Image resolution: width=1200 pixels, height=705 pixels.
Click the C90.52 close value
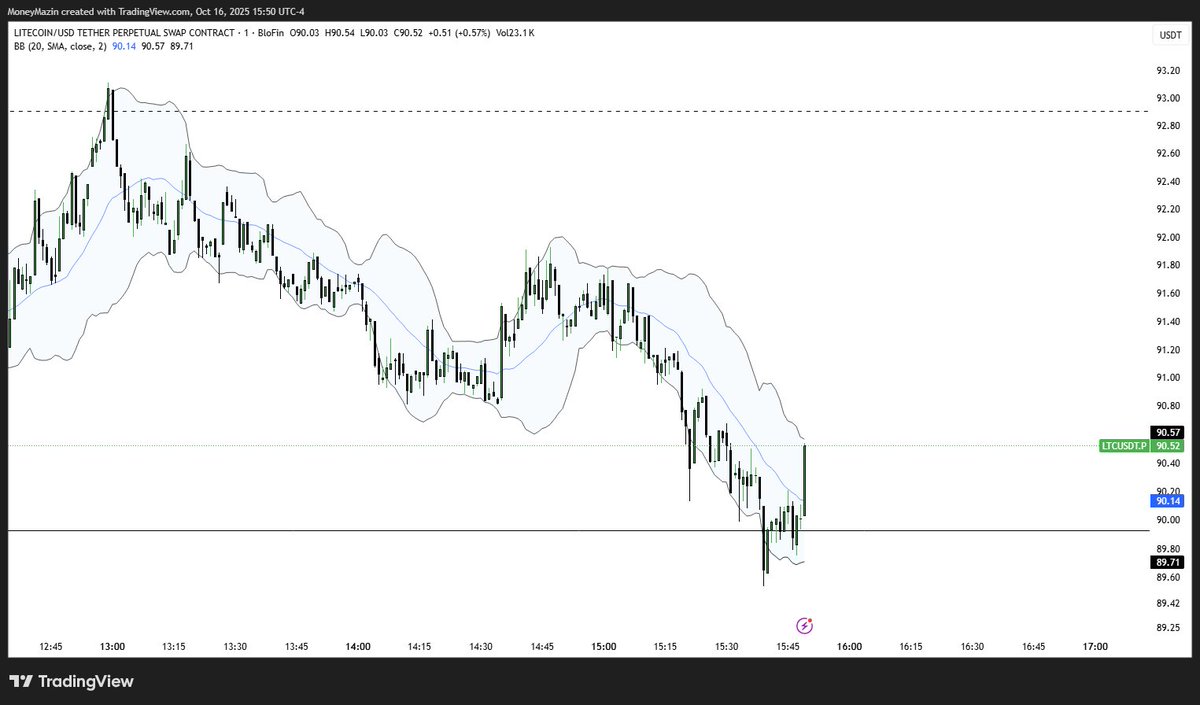click(408, 32)
